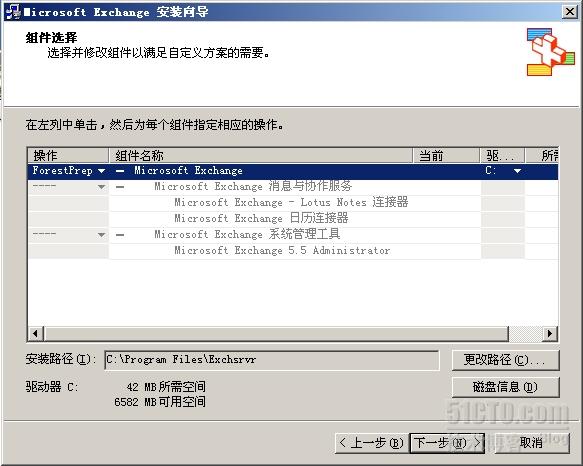Proceed with 下一步(N) button
This screenshot has width=583, height=466.
tap(447, 443)
